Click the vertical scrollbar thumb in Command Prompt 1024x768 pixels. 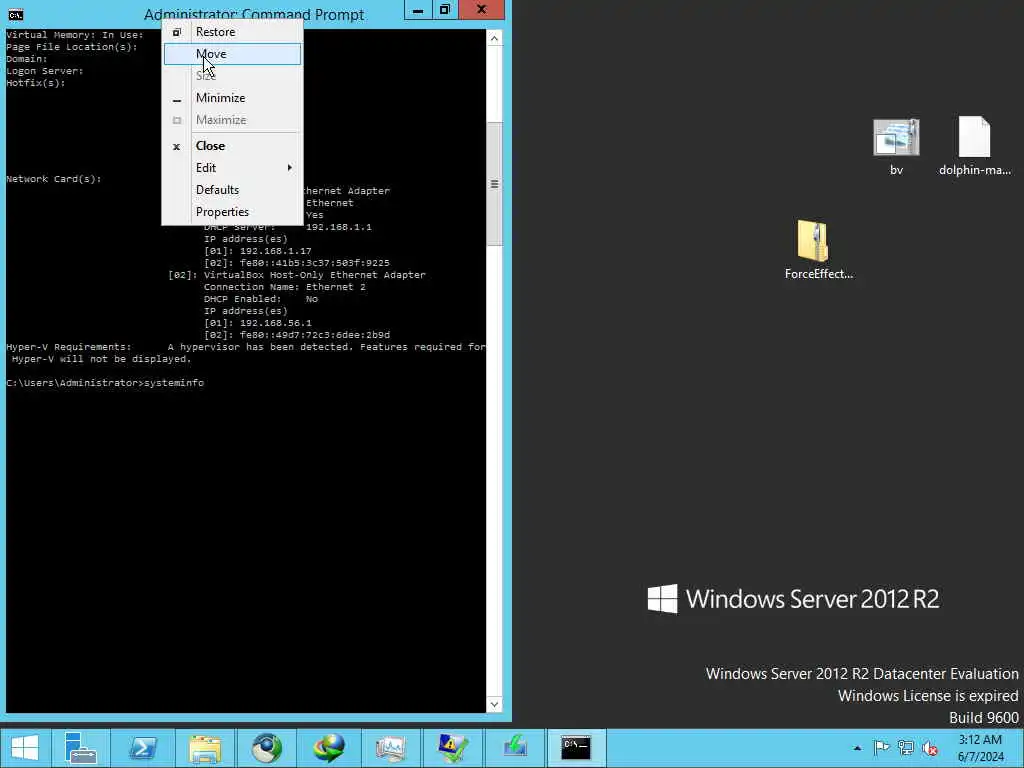click(494, 184)
